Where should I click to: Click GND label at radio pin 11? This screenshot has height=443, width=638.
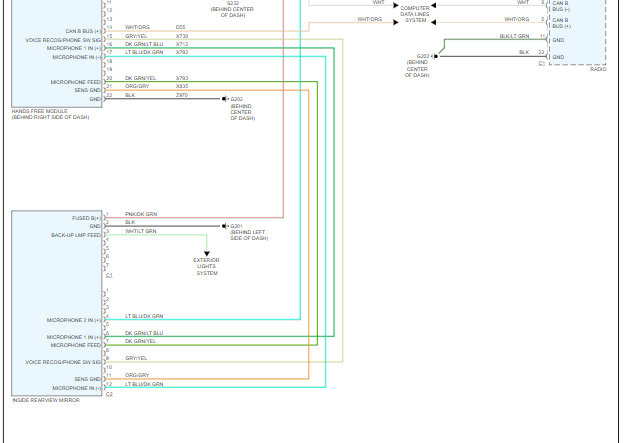tap(558, 40)
